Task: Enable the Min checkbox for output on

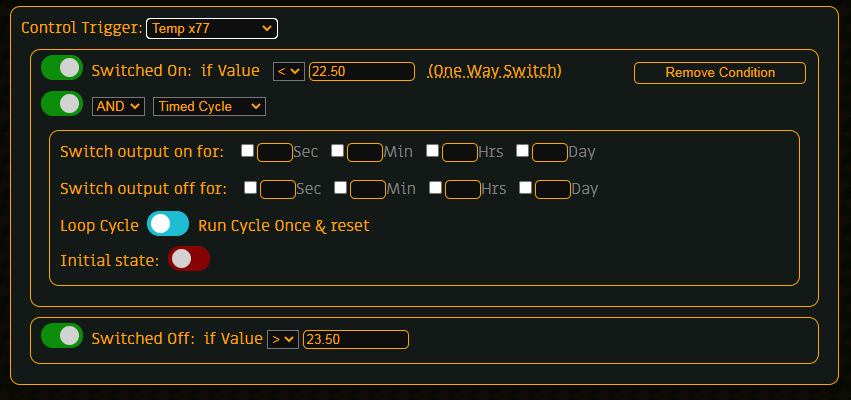Action: coord(338,151)
